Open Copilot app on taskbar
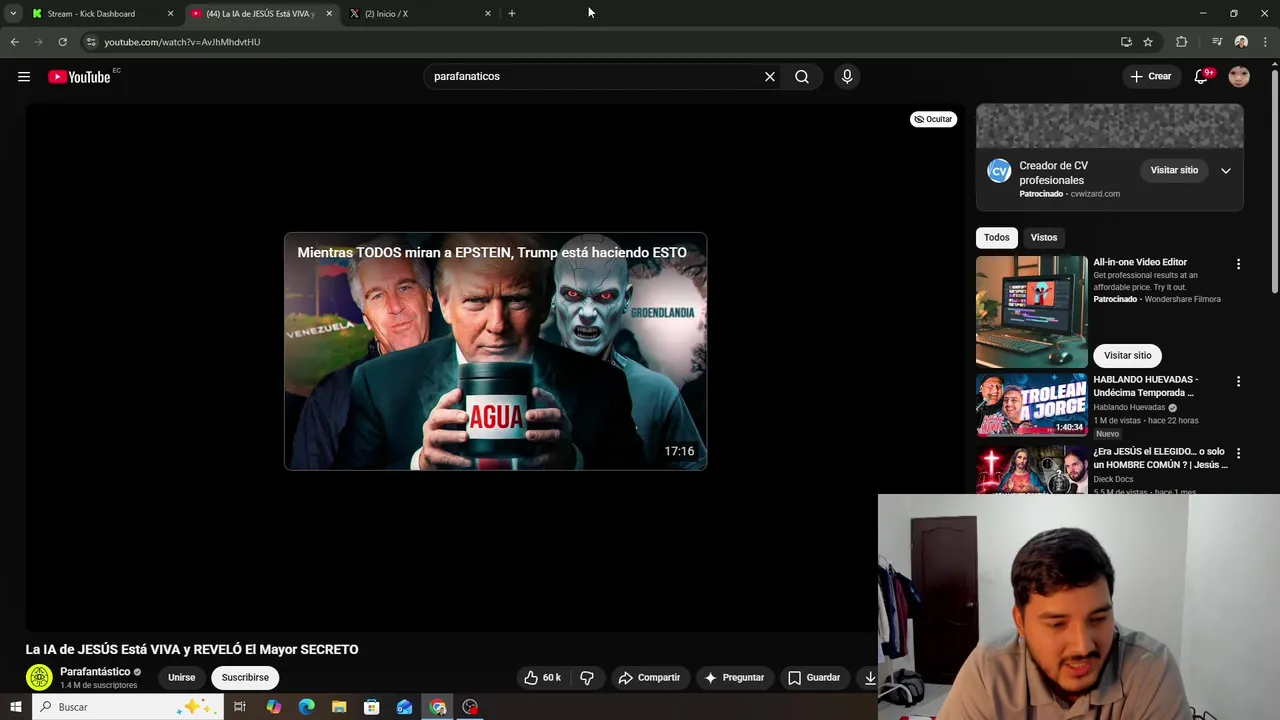Screen dimensions: 1280x720 point(273,707)
